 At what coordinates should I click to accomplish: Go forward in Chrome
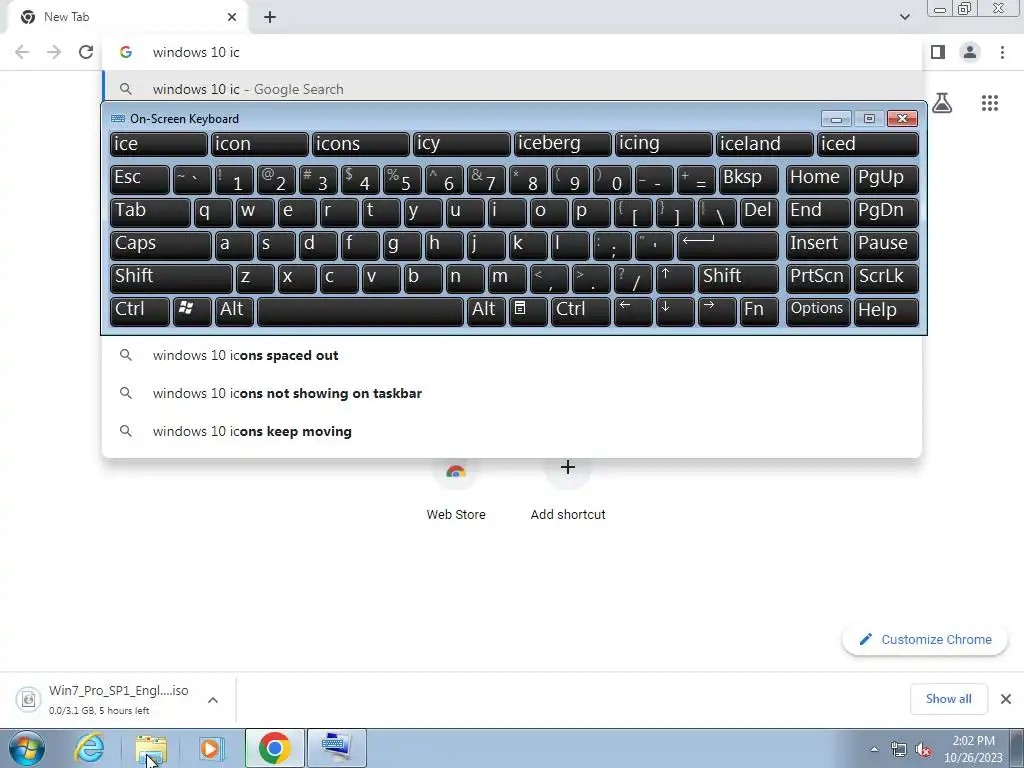tap(54, 52)
